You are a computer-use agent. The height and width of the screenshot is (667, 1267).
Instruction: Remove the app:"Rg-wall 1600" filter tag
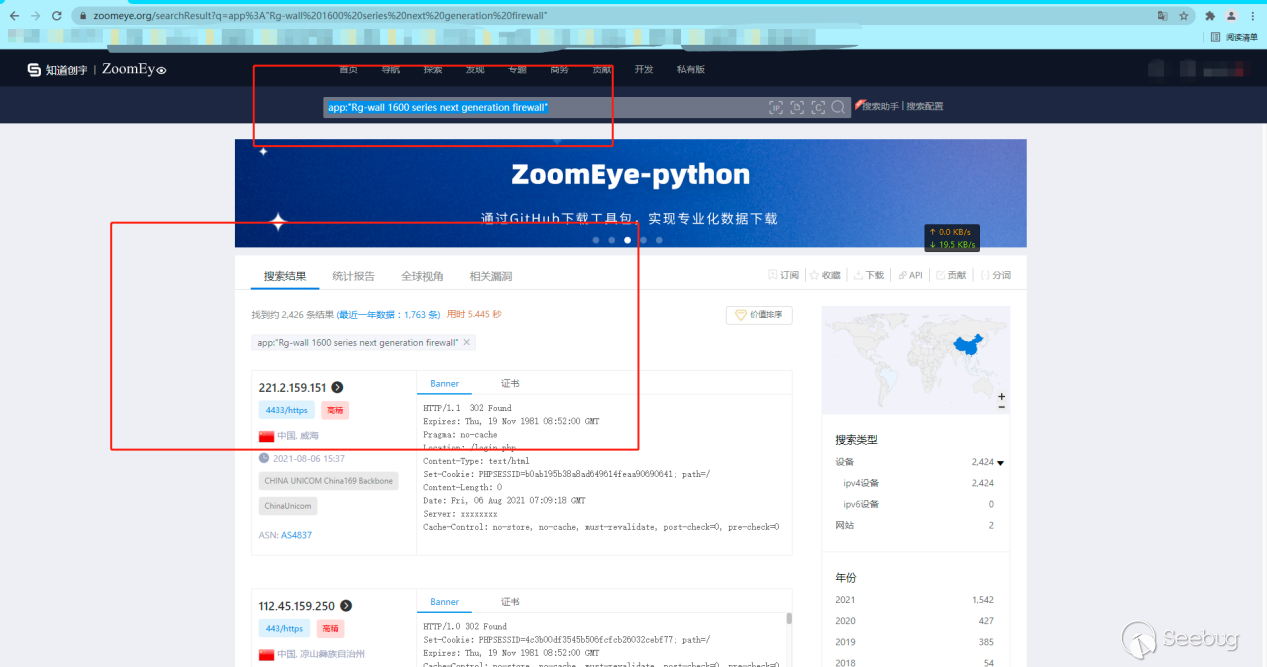[x=466, y=343]
